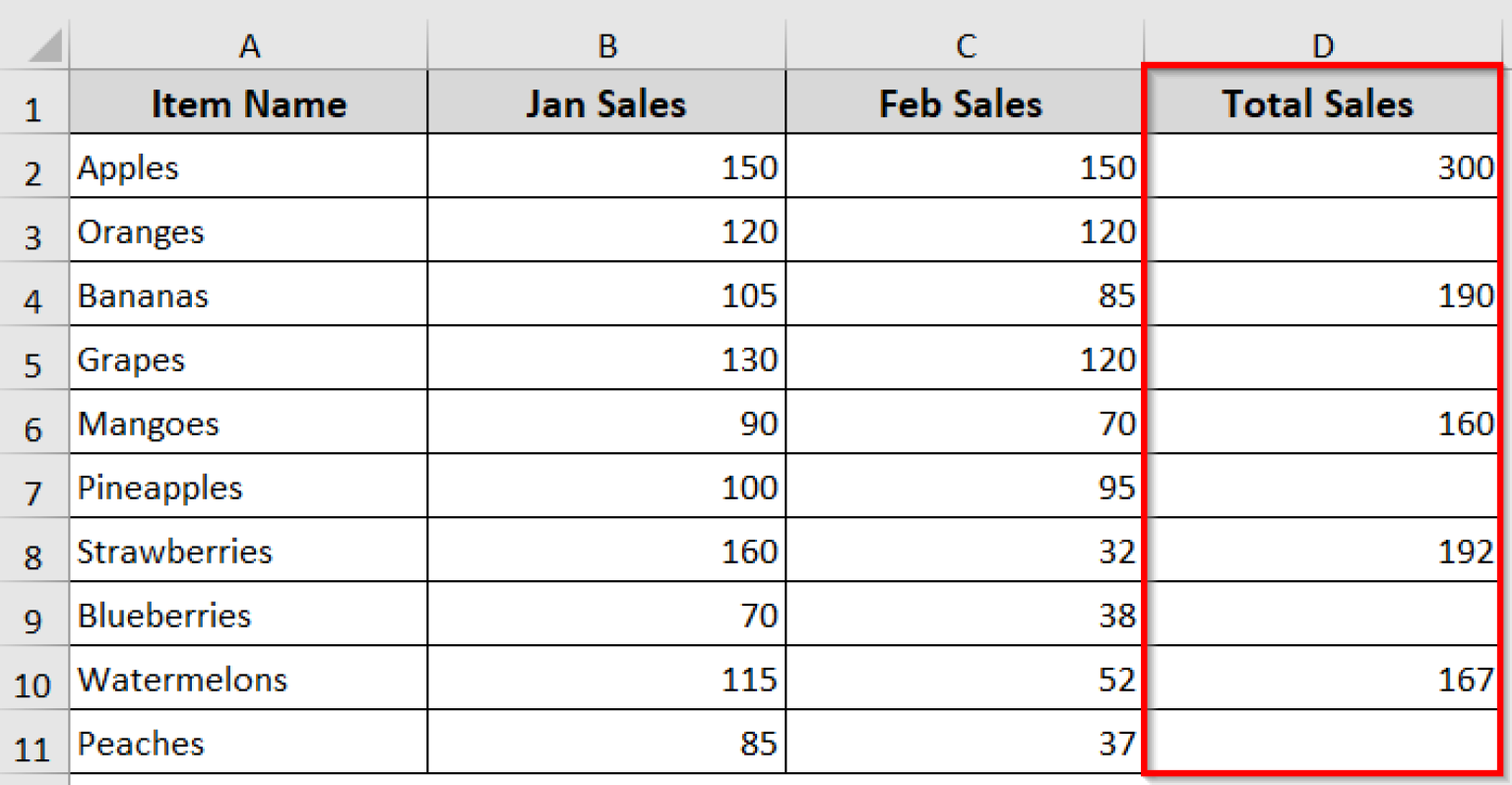The width and height of the screenshot is (1512, 785).
Task: Click the Feb Sales value 70 for Mangoes
Action: tap(965, 423)
